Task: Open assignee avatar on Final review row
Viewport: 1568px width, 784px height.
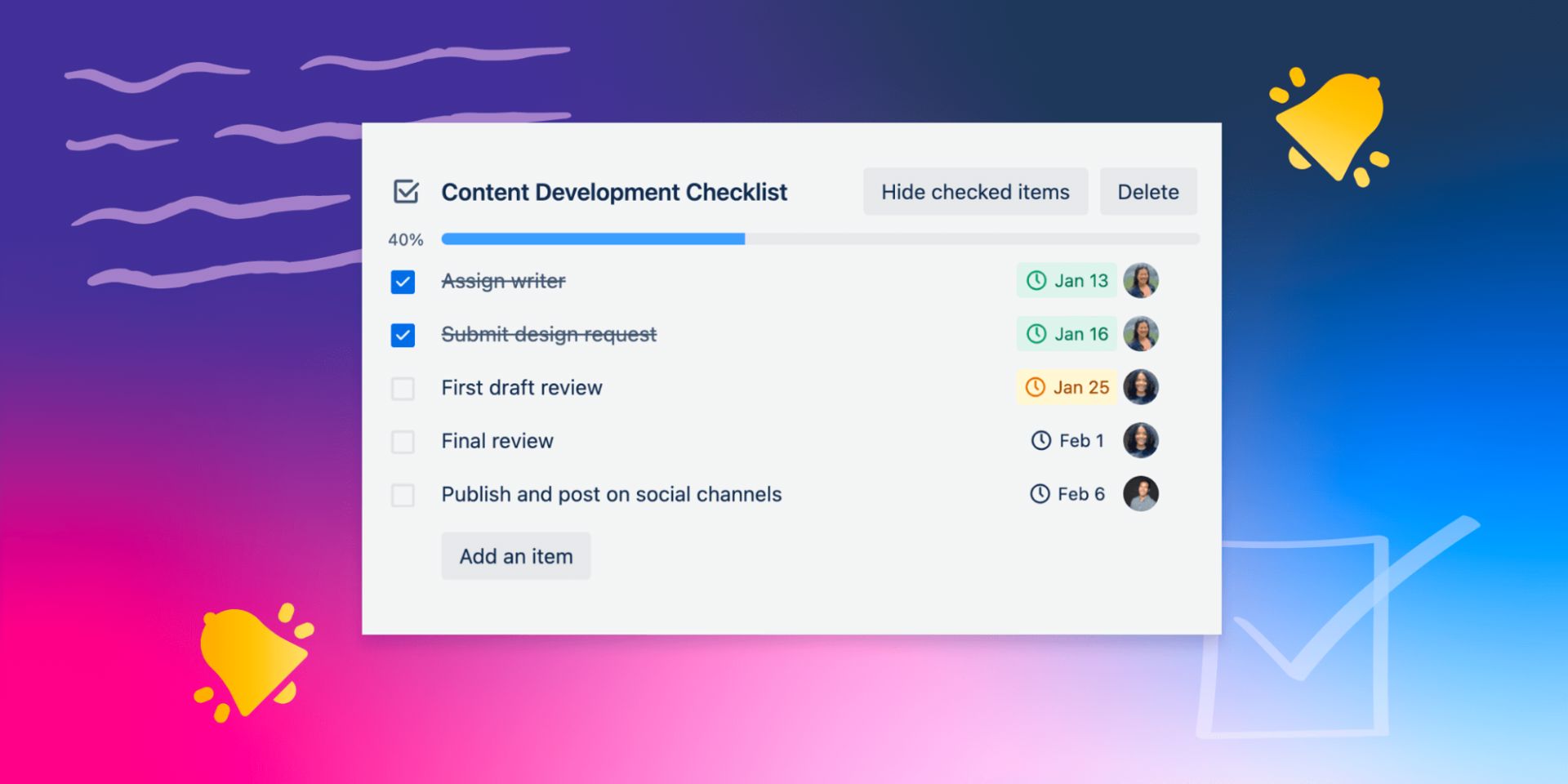Action: coord(1141,441)
